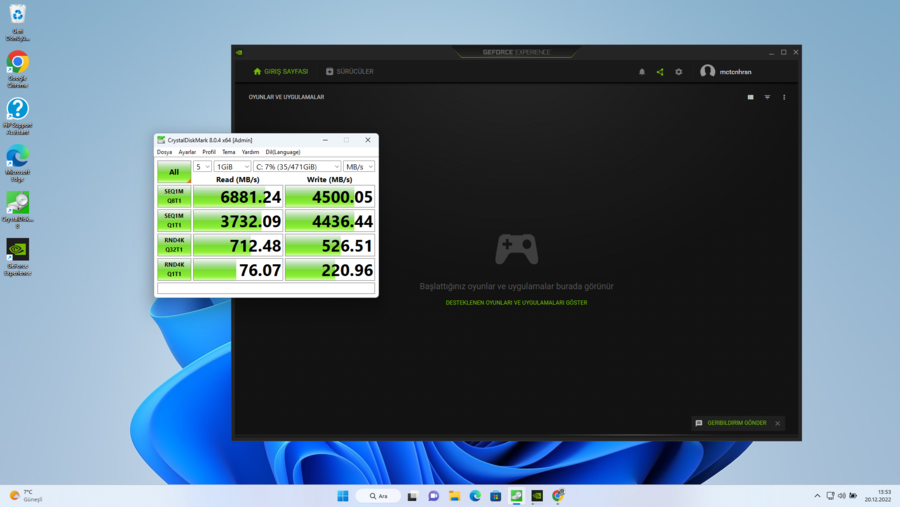
Task: Click the 6881.24 sequential read result
Action: tap(238, 196)
